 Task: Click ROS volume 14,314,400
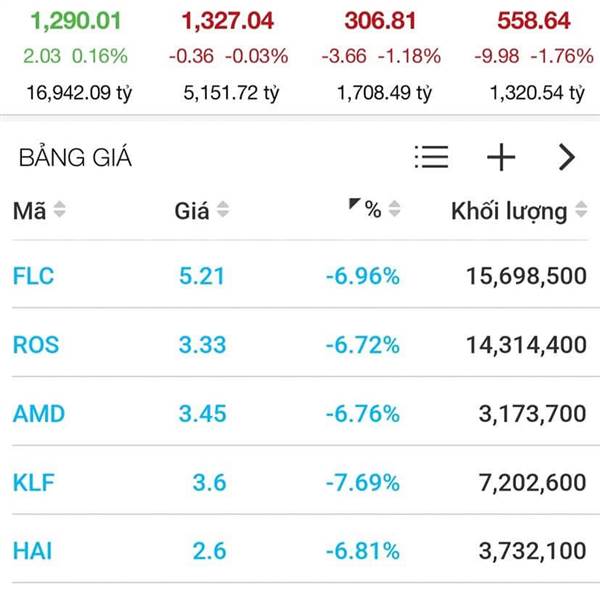pos(526,345)
